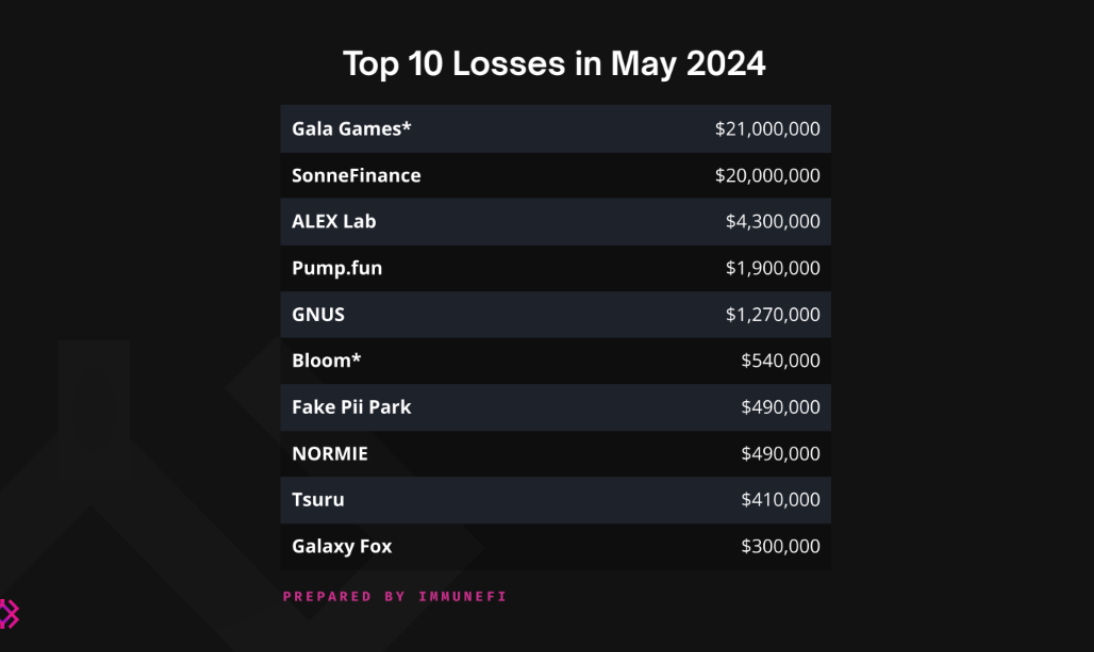Click the $410,000 loss figure
Image resolution: width=1094 pixels, height=652 pixels.
pyautogui.click(x=781, y=500)
